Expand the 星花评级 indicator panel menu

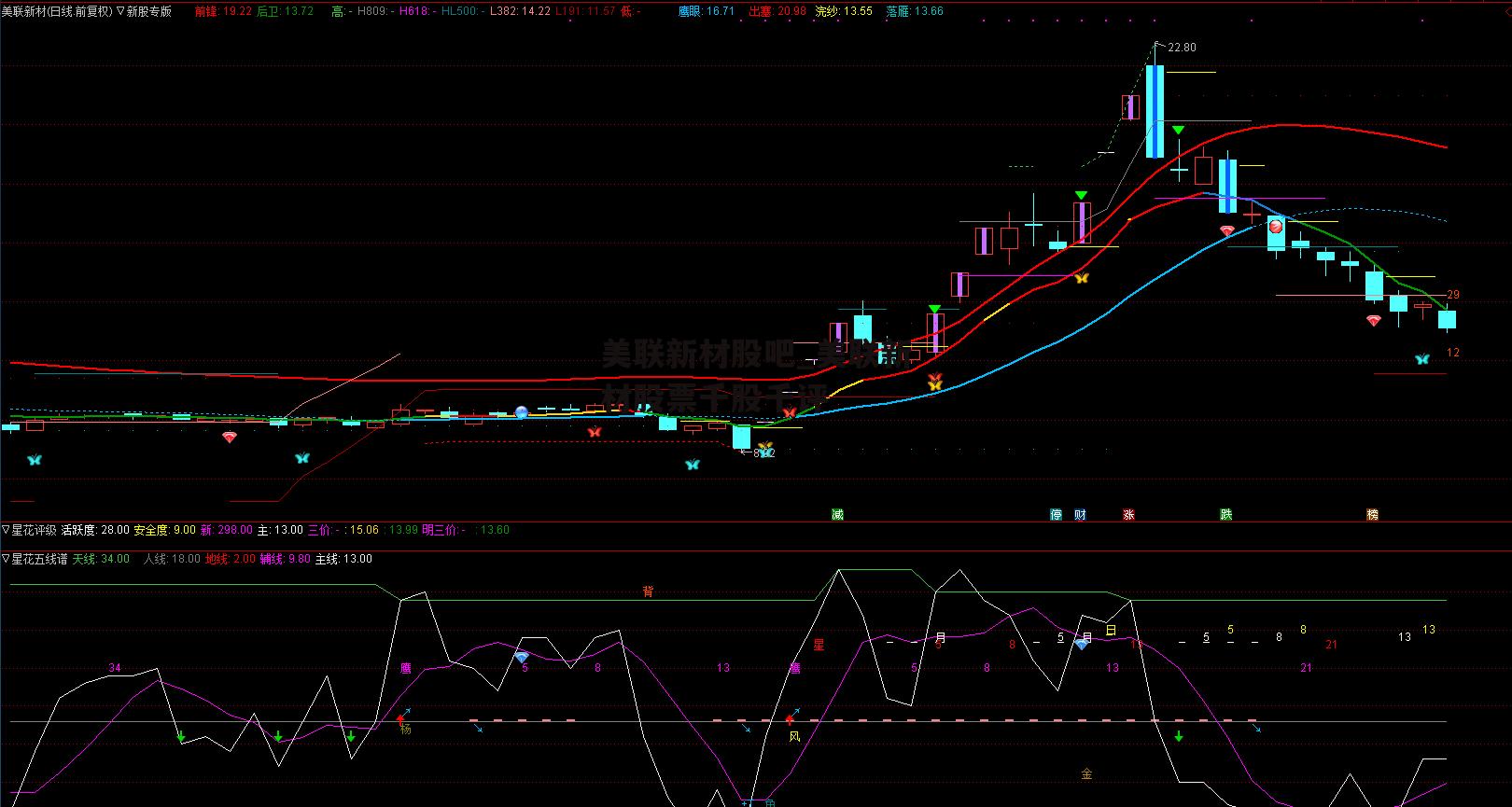[6, 530]
